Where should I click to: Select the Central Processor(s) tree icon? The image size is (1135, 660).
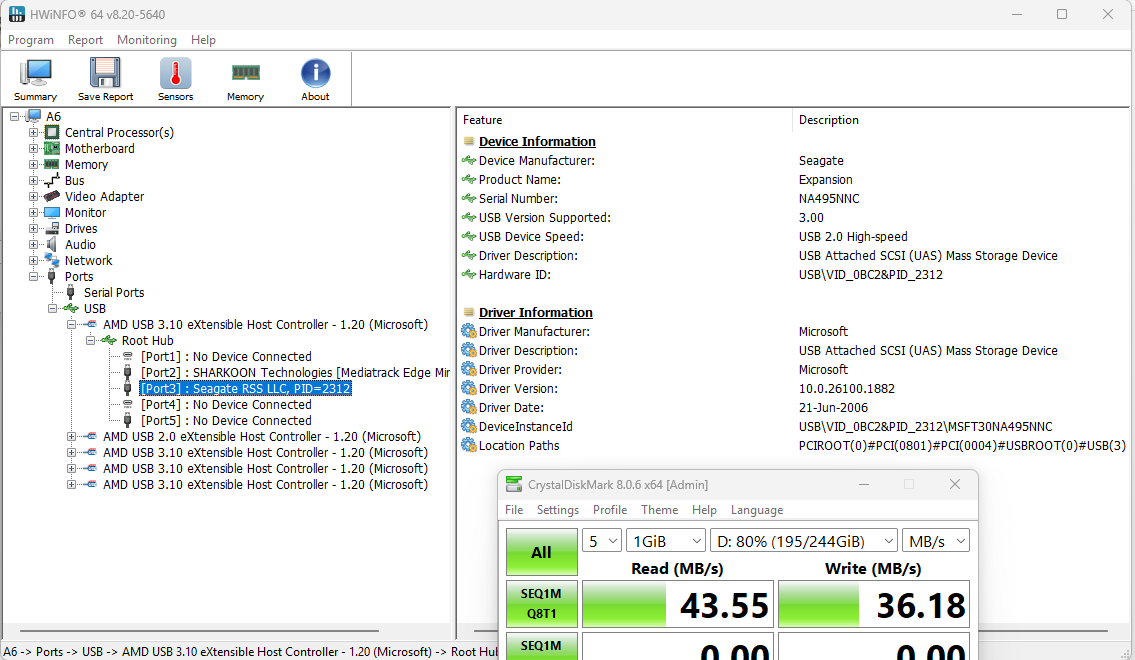point(52,132)
